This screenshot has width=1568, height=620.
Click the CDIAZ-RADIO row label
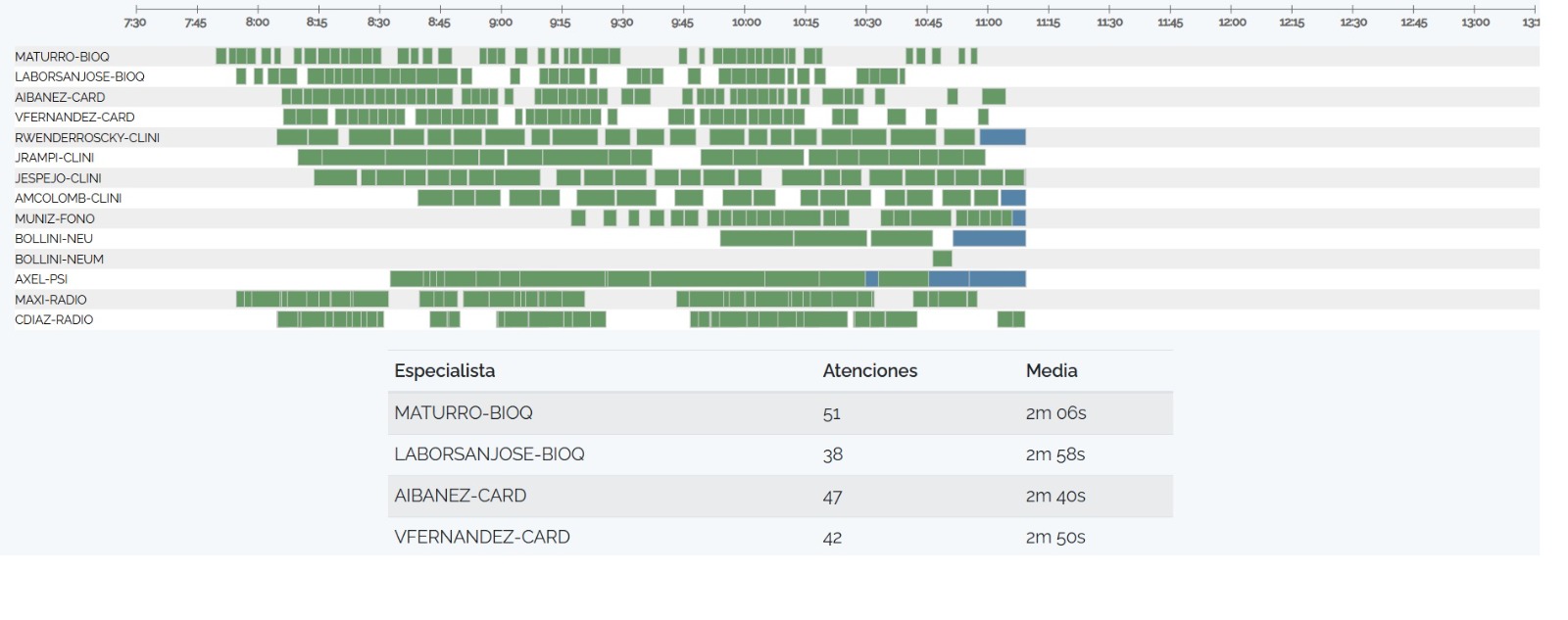tap(54, 319)
